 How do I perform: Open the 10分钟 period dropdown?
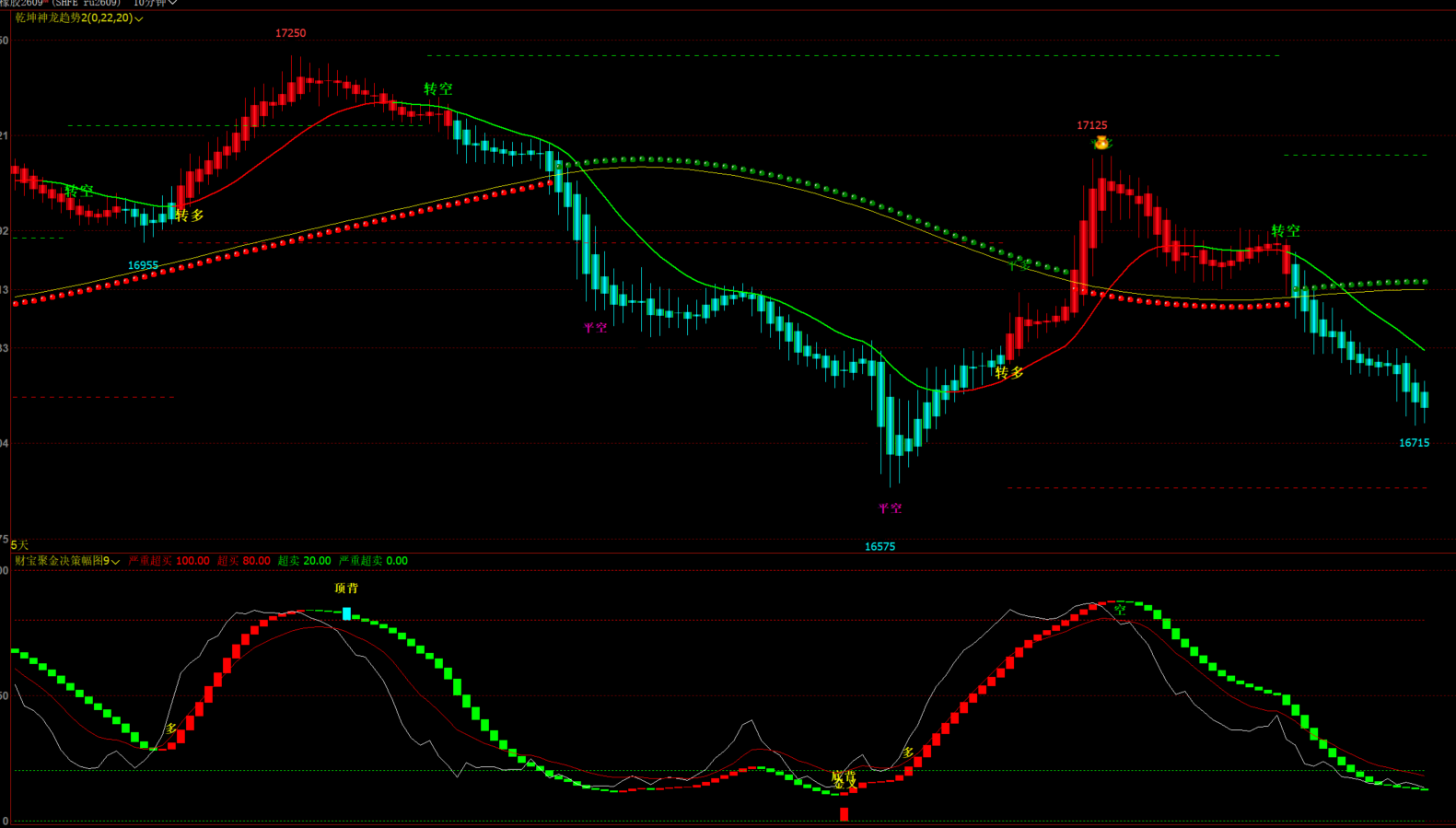(x=155, y=4)
